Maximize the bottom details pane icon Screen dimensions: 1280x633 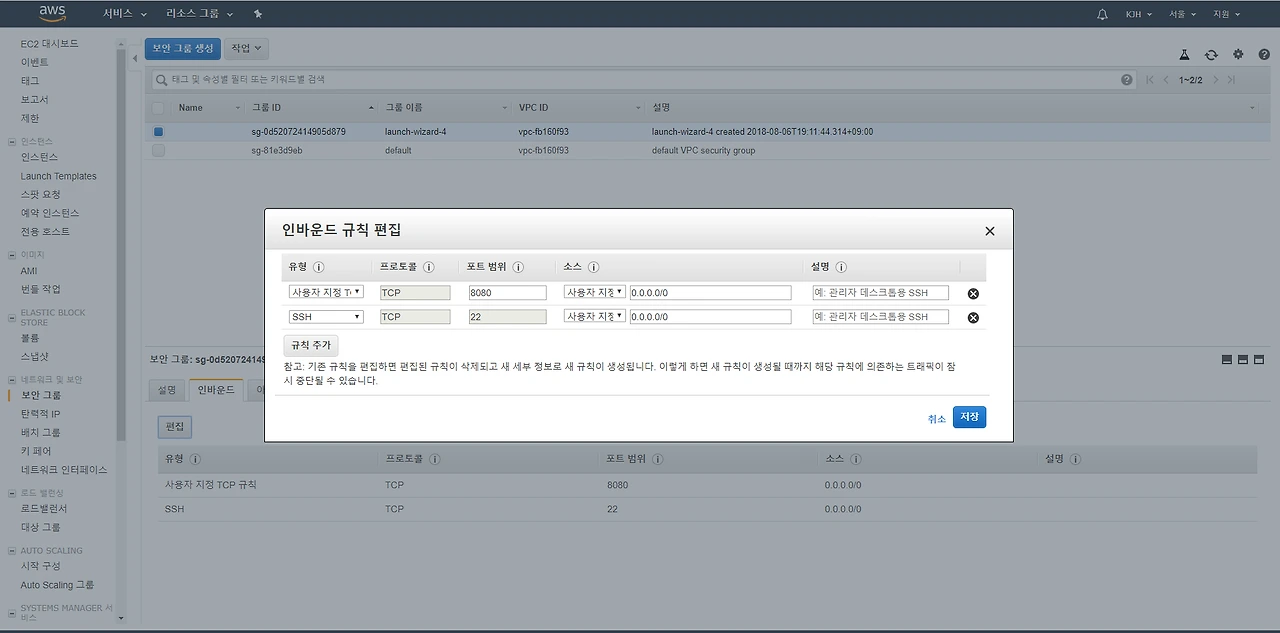coord(1260,359)
